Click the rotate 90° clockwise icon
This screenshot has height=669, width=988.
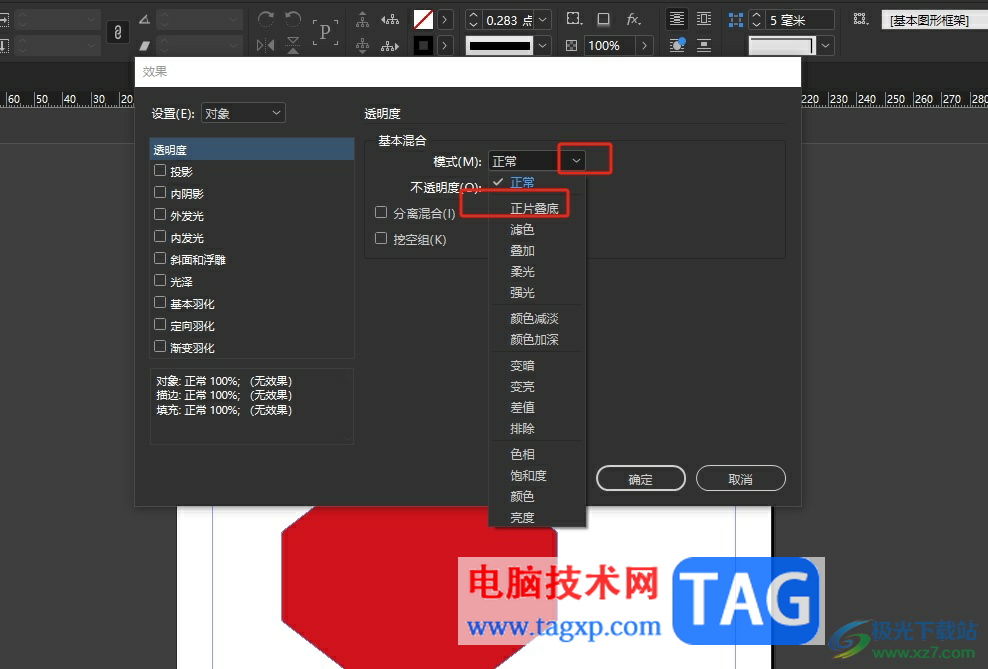click(x=266, y=19)
